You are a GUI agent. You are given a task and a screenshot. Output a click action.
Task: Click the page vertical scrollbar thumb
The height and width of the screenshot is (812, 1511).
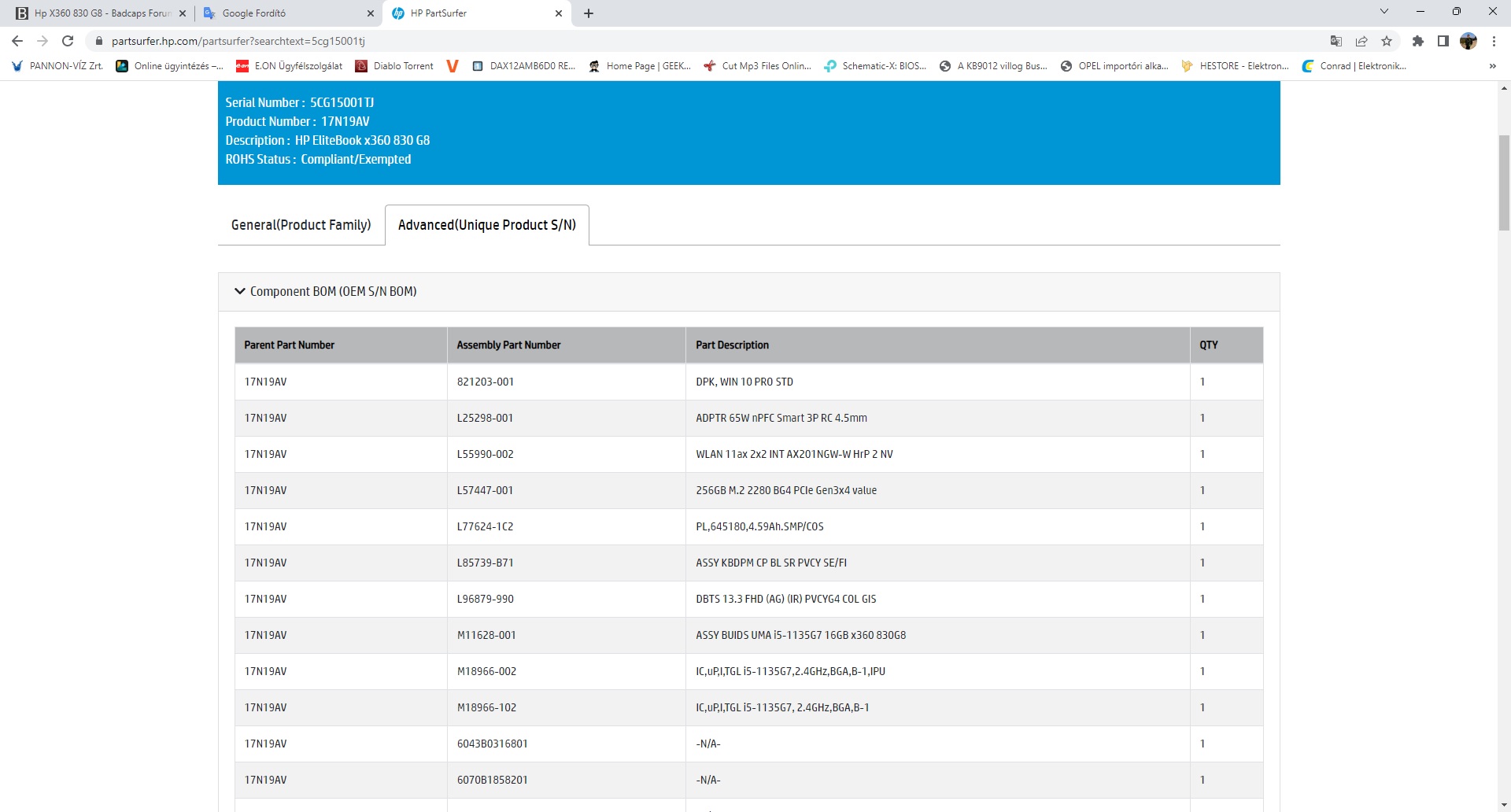point(1504,183)
